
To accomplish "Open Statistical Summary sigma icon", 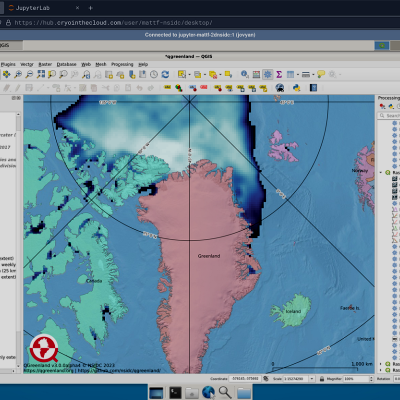I will 279,74.
